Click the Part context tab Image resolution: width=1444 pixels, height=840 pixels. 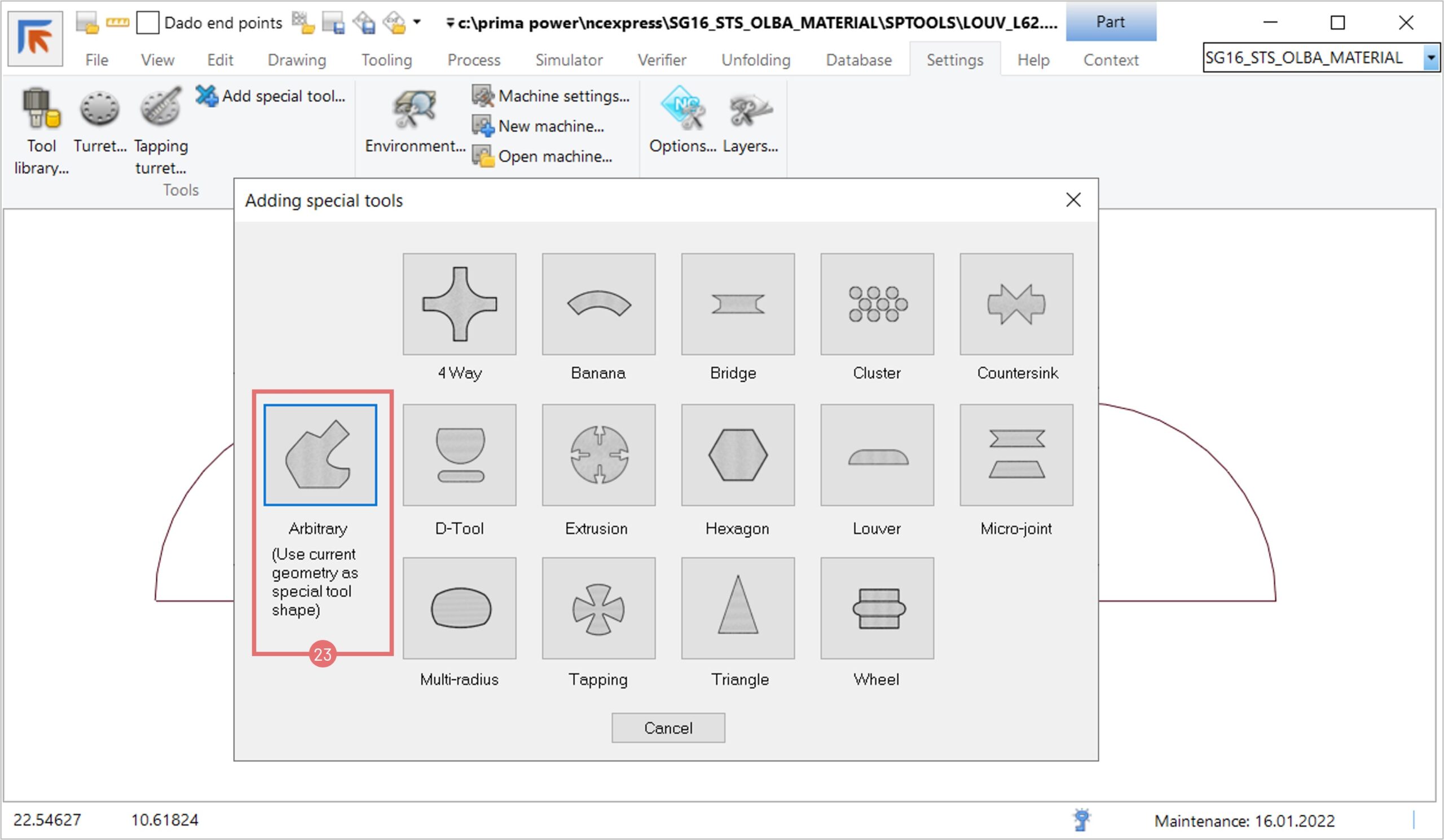(1110, 22)
